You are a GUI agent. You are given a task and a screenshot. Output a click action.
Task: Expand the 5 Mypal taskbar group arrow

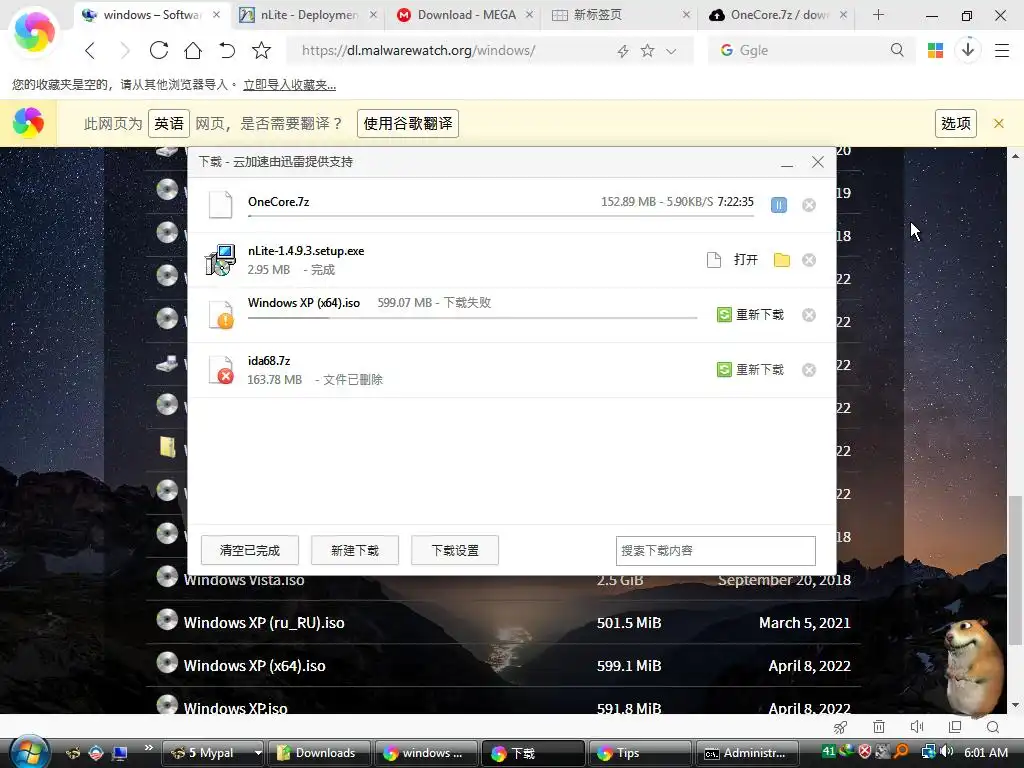pyautogui.click(x=258, y=753)
